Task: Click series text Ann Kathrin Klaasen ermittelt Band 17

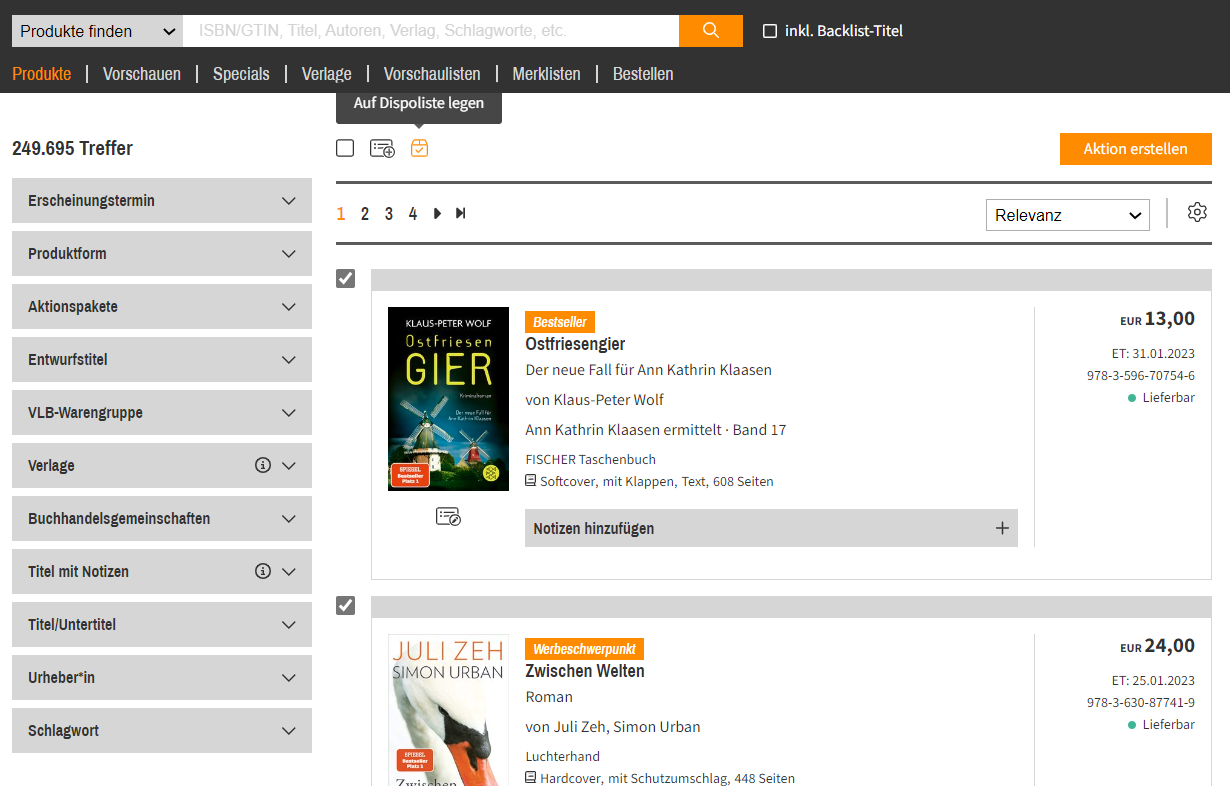Action: (656, 430)
